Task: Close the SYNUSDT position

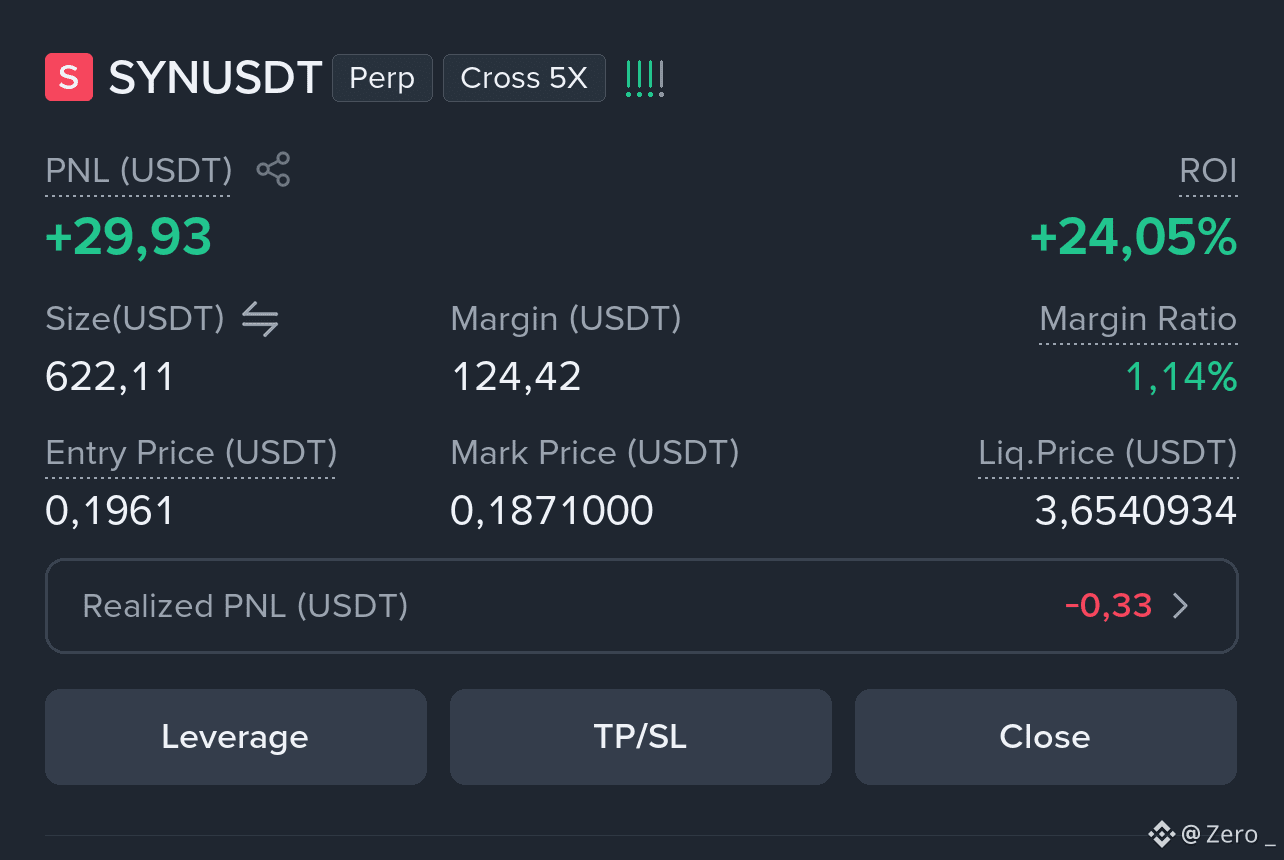Action: coord(1046,737)
